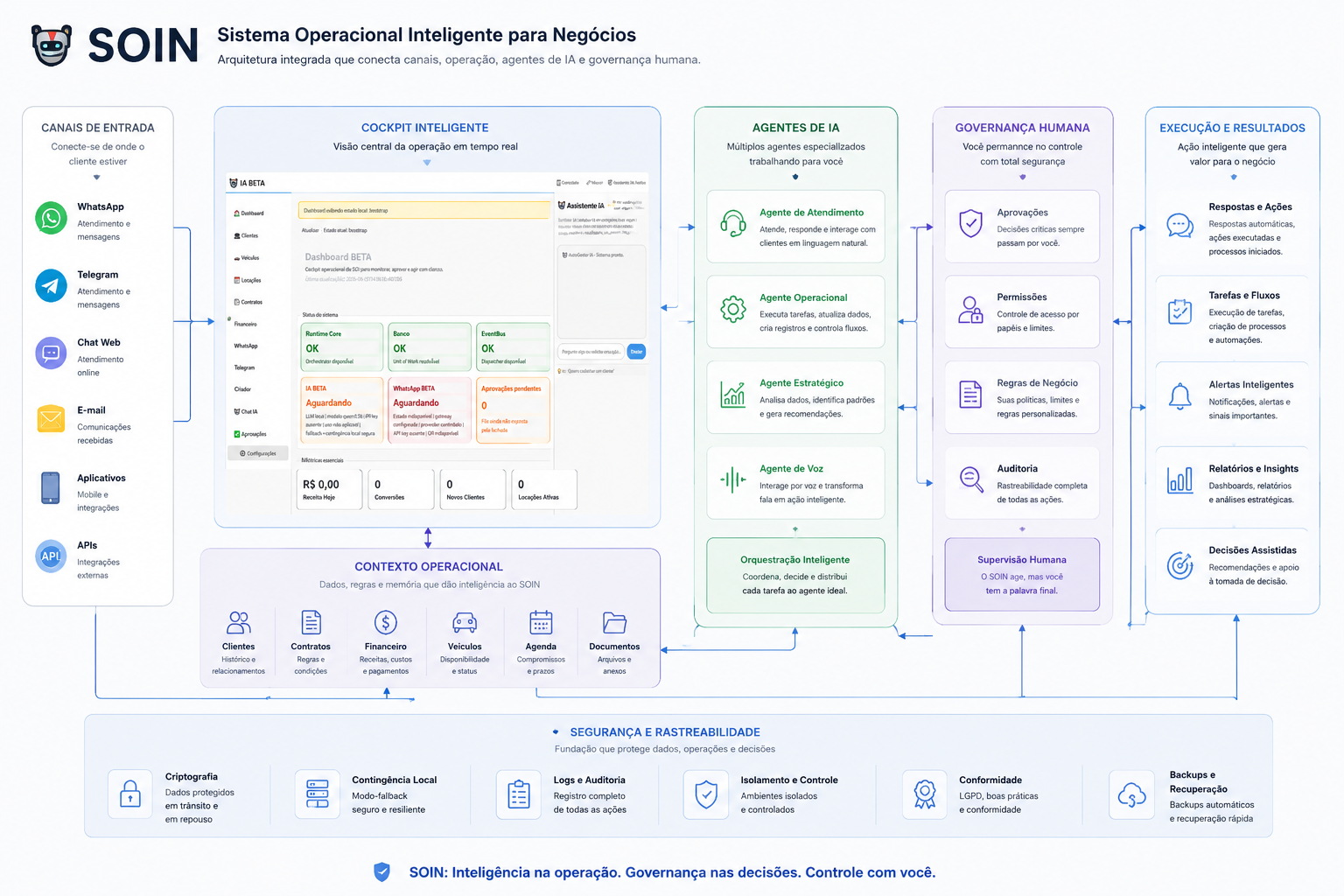Screen dimensions: 1344x896
Task: Click the yellow dashboard notice banner
Action: 424,210
